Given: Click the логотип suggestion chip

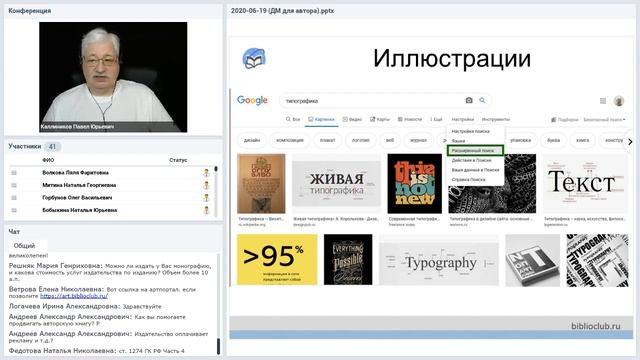Looking at the screenshot, I should [360, 140].
